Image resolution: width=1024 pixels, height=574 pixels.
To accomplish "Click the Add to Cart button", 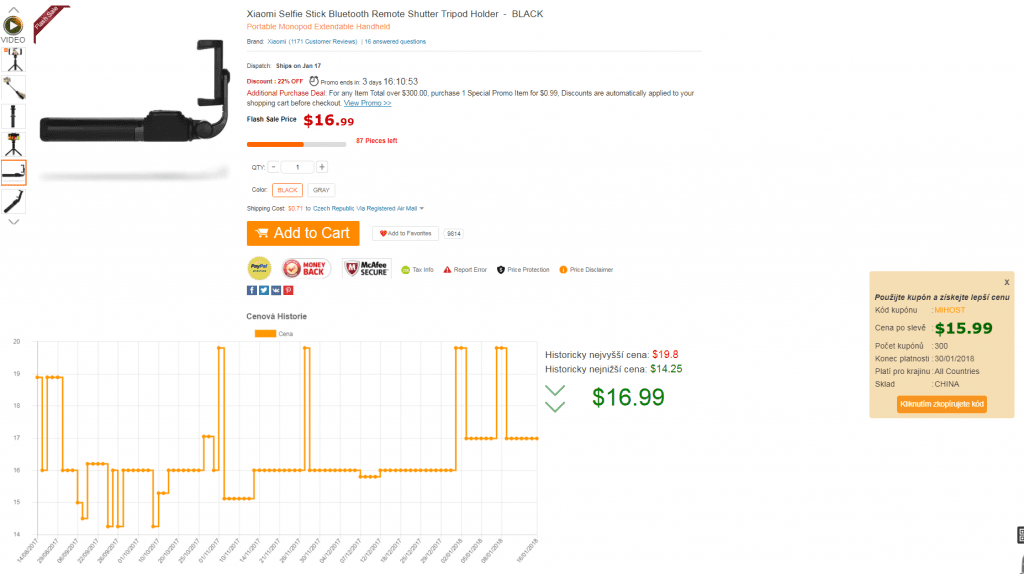I will point(303,233).
